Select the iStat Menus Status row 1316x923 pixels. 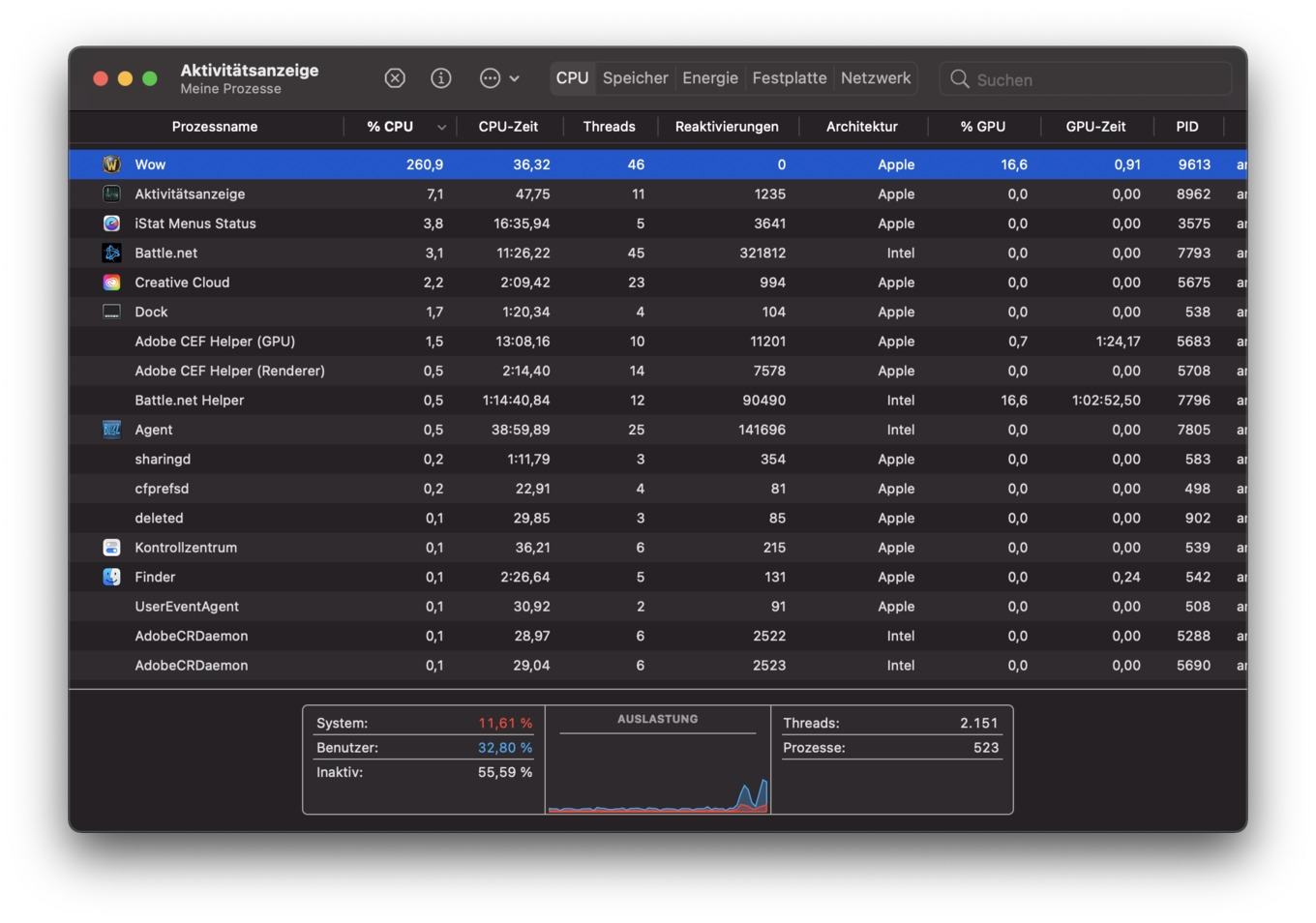(658, 223)
